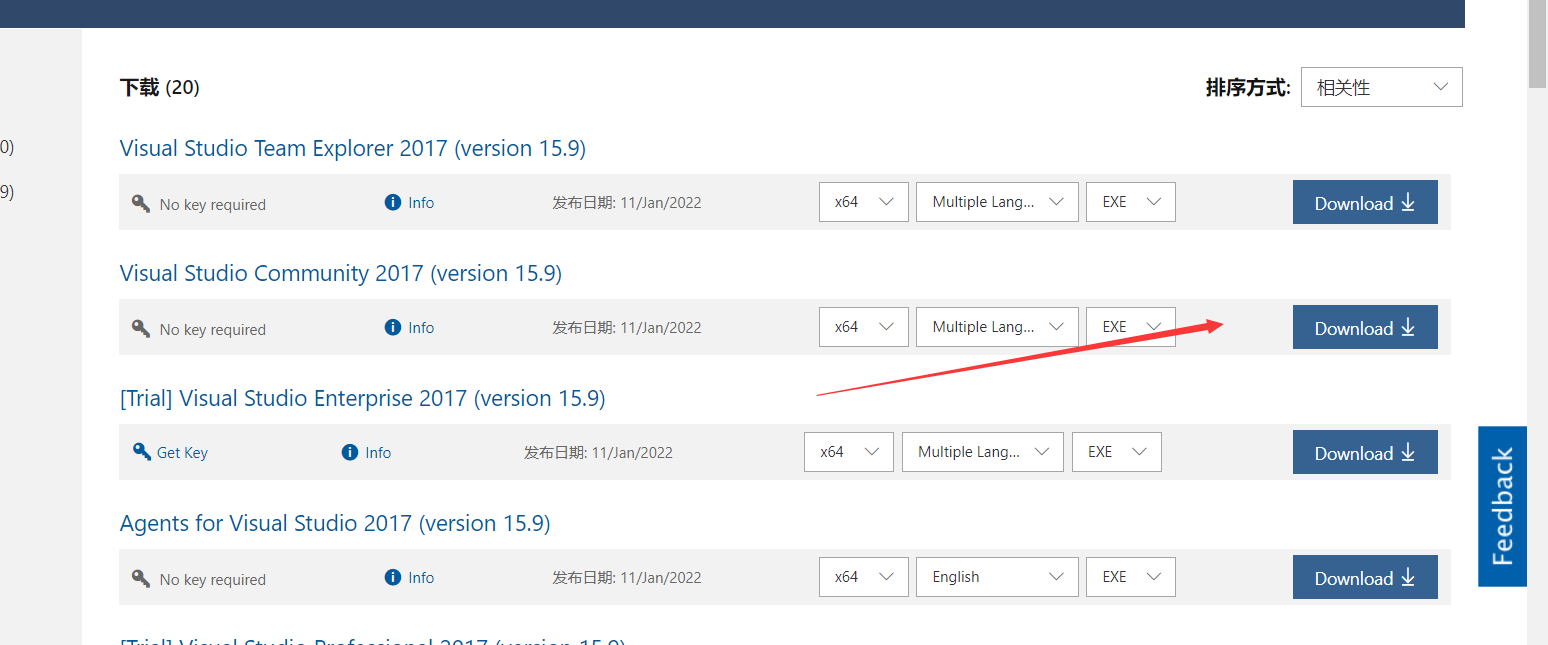
Task: Open Agents for Visual Studio 2017 title link
Action: [x=335, y=523]
